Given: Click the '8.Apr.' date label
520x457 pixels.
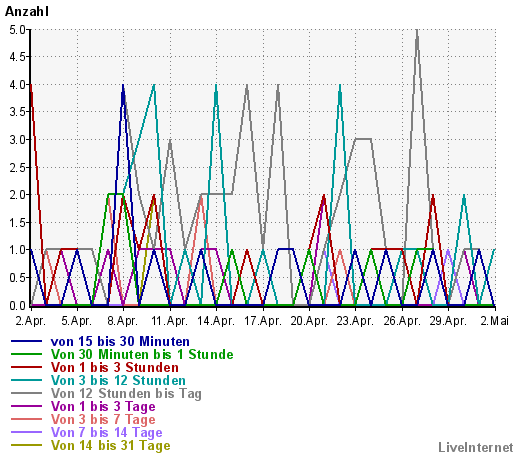Looking at the screenshot, I should 123,321.
